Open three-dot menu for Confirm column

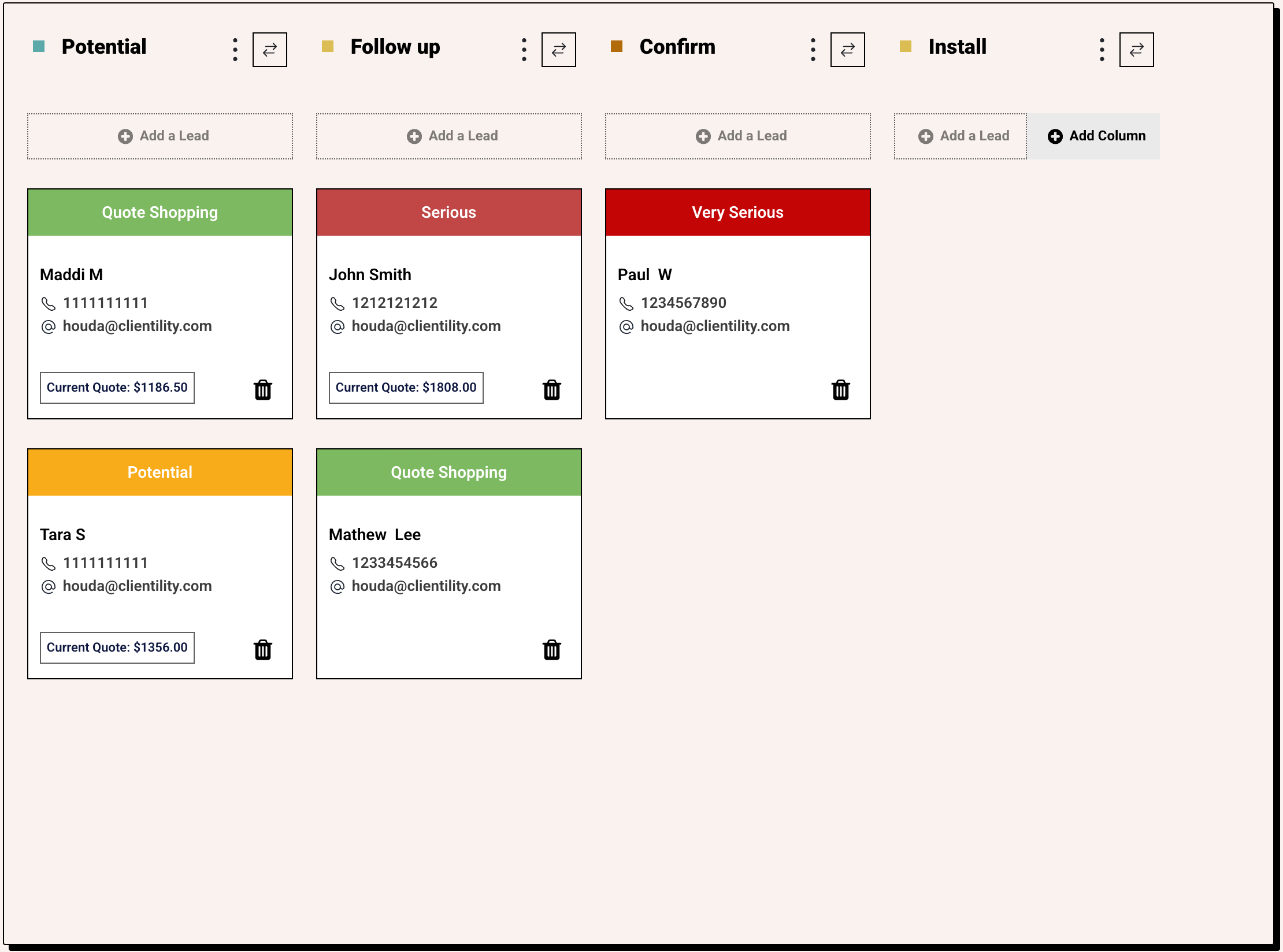(x=813, y=50)
